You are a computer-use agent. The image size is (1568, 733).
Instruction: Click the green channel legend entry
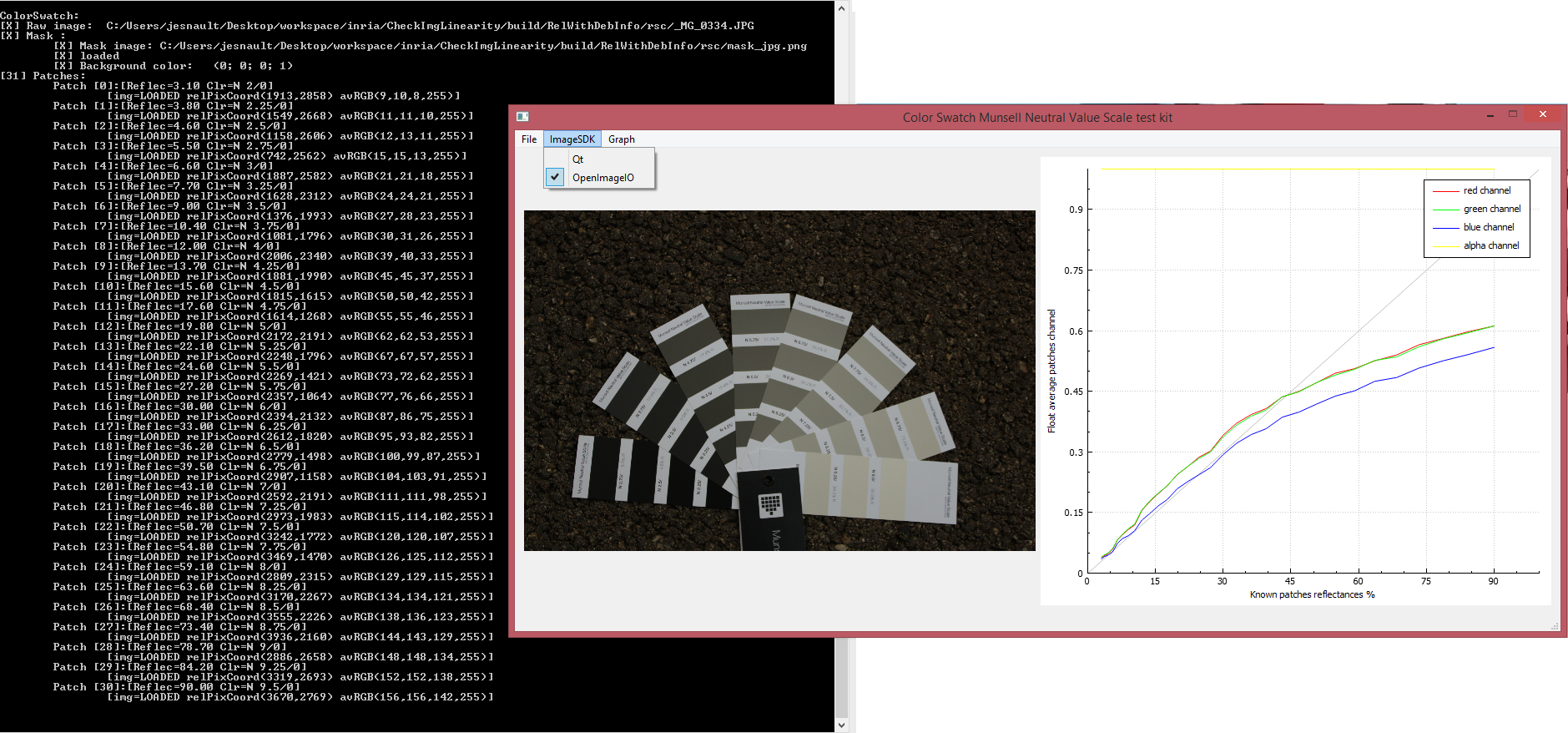click(x=1475, y=209)
